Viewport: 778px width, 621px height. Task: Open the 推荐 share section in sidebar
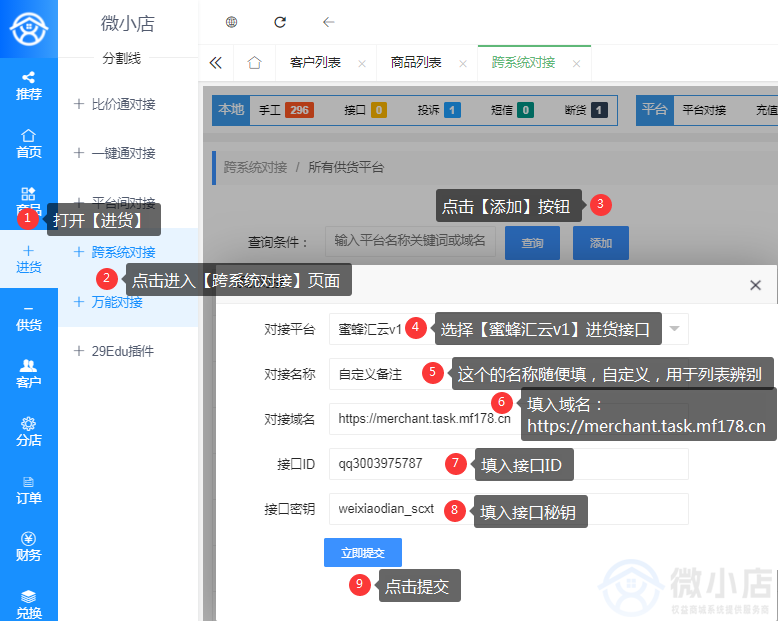(x=28, y=86)
